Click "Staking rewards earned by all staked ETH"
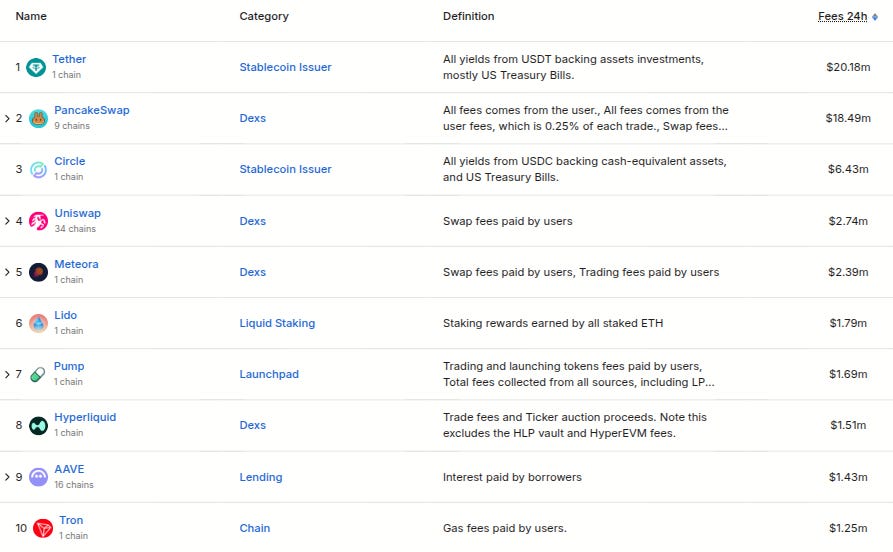893x552 pixels. pyautogui.click(x=553, y=323)
